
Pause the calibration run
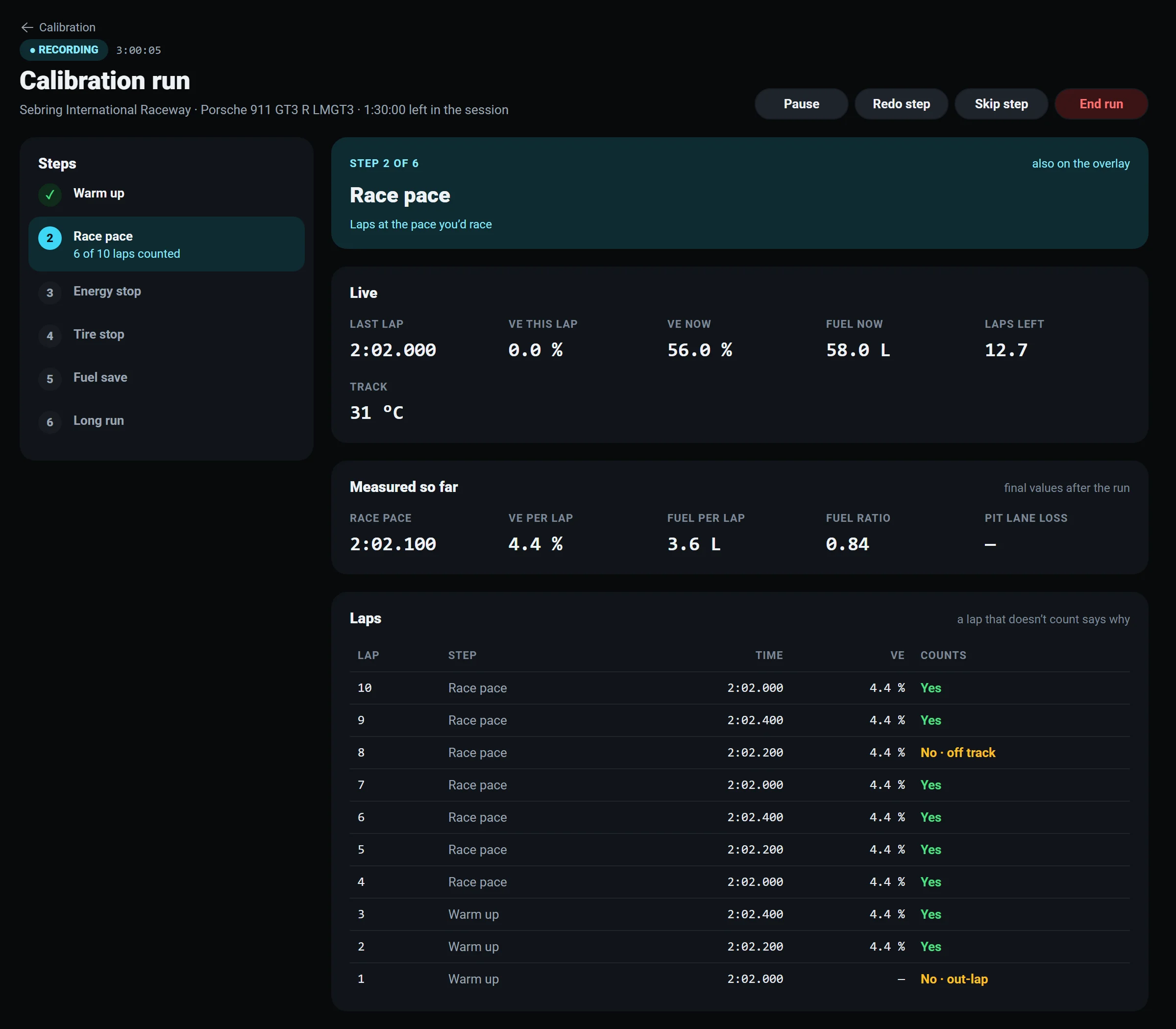click(801, 104)
